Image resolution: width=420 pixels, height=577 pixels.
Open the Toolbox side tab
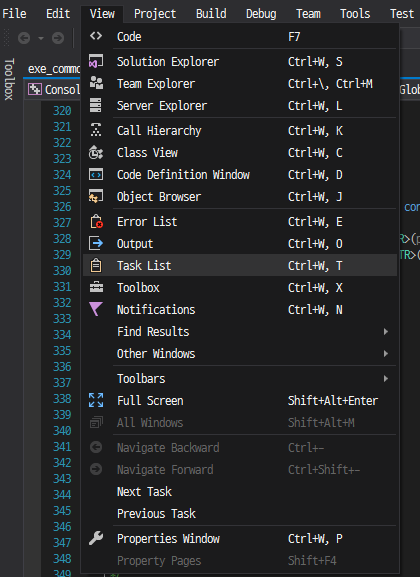click(x=9, y=79)
